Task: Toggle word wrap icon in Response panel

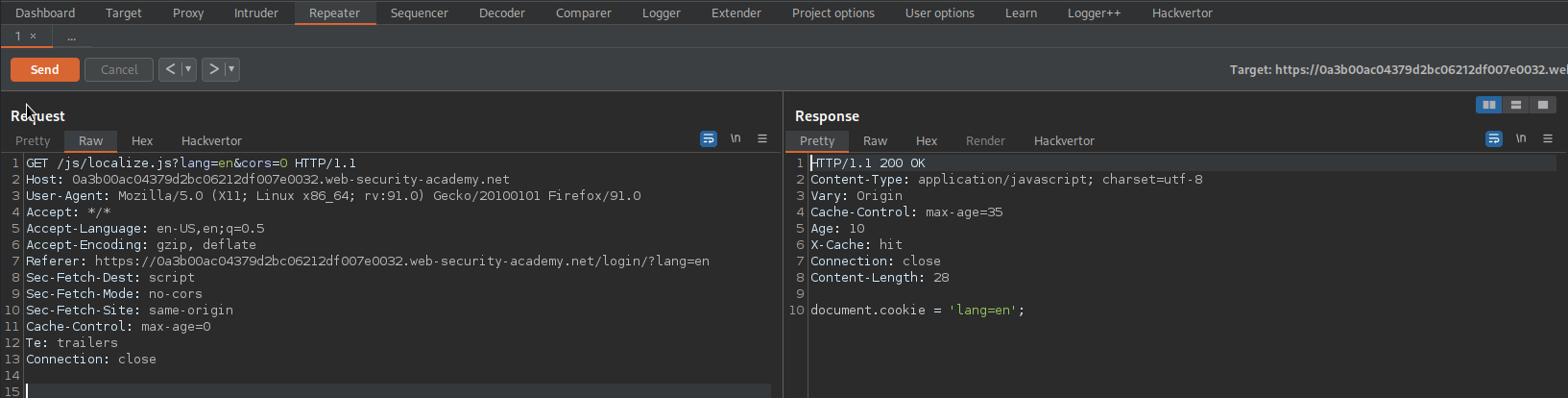Action: coord(1494,139)
